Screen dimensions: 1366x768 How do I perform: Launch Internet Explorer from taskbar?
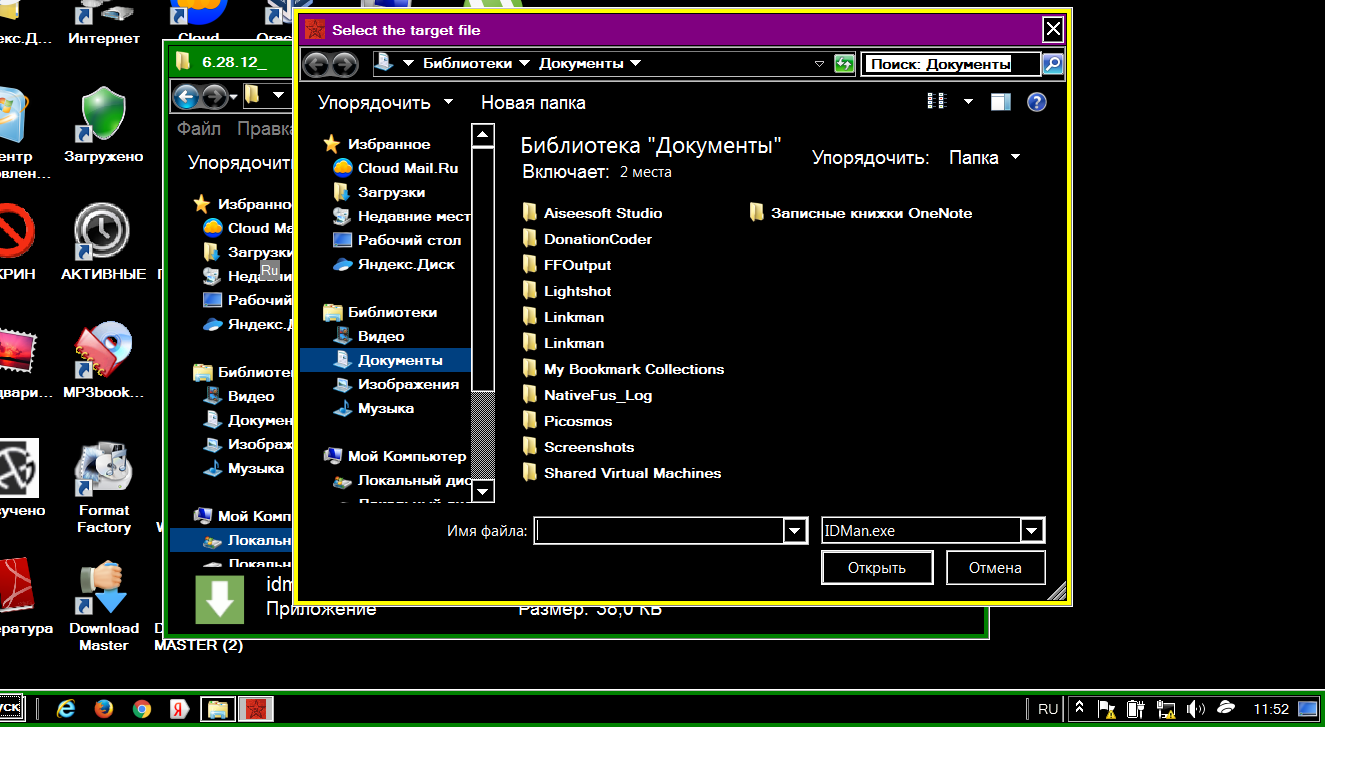(67, 709)
